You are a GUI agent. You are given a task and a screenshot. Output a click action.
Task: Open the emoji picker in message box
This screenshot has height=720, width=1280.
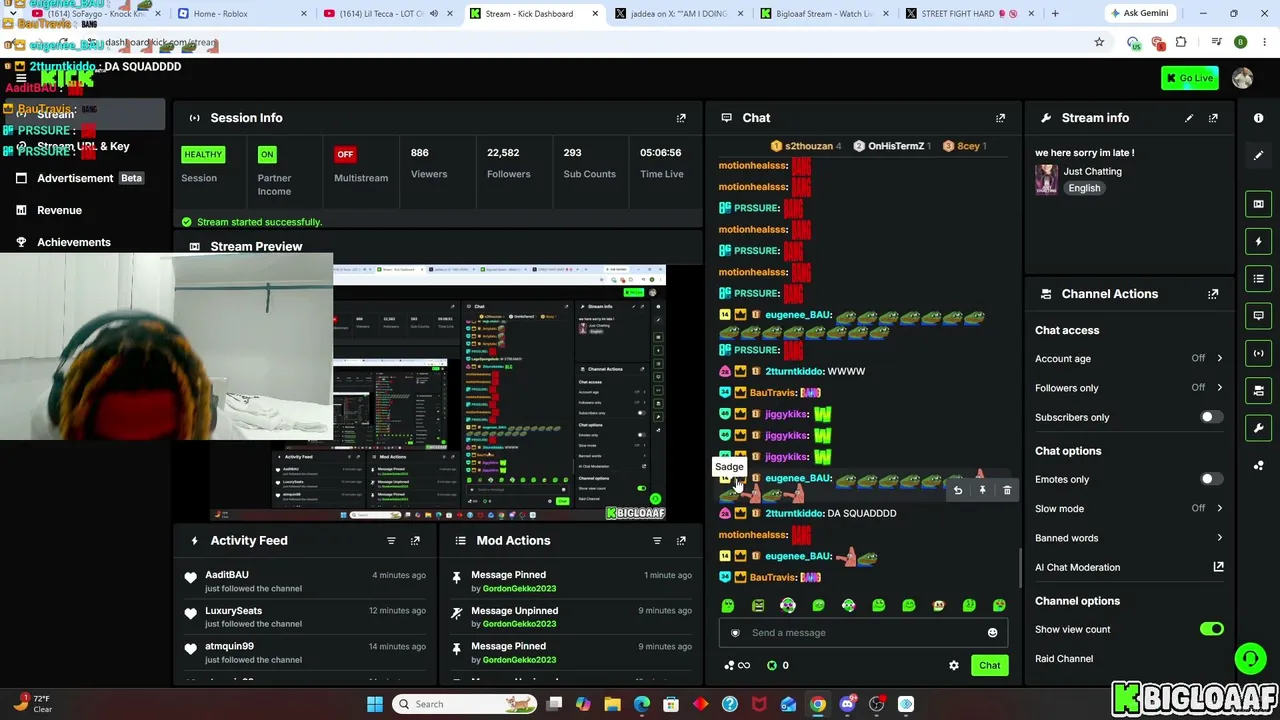click(x=992, y=633)
